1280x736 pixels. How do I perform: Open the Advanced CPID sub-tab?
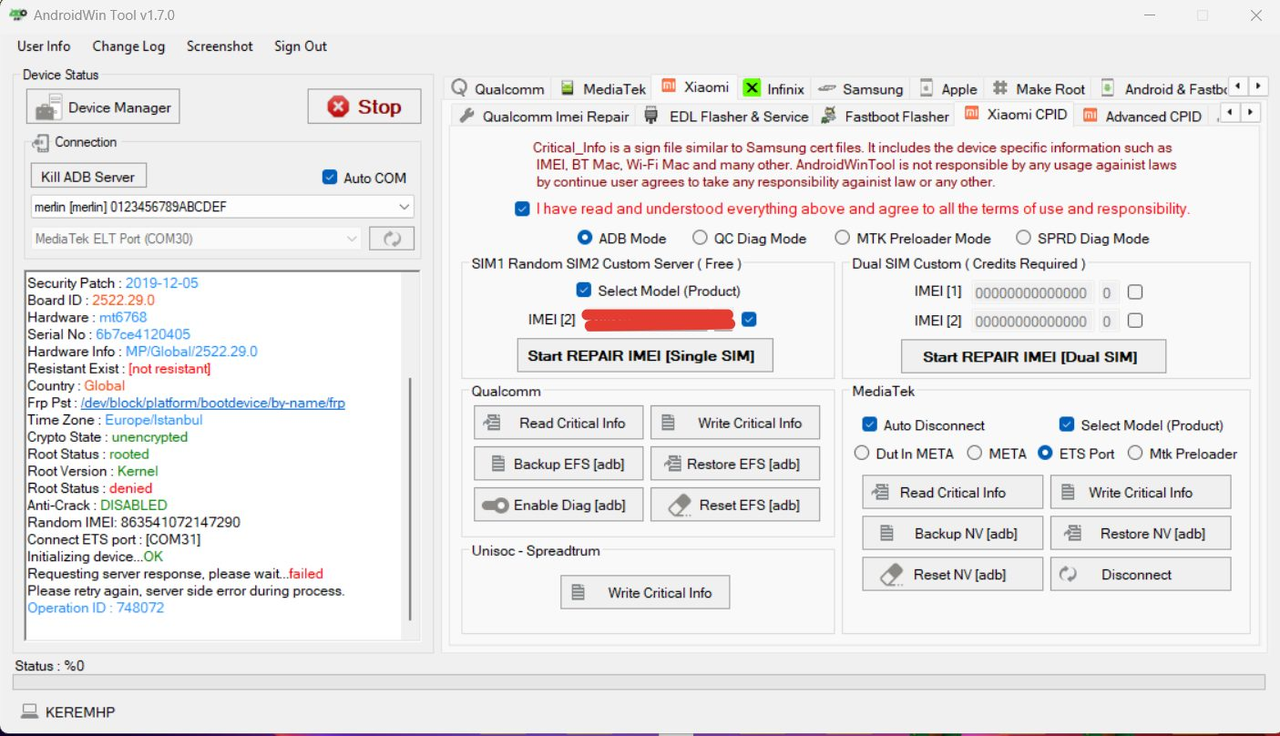pos(1142,116)
